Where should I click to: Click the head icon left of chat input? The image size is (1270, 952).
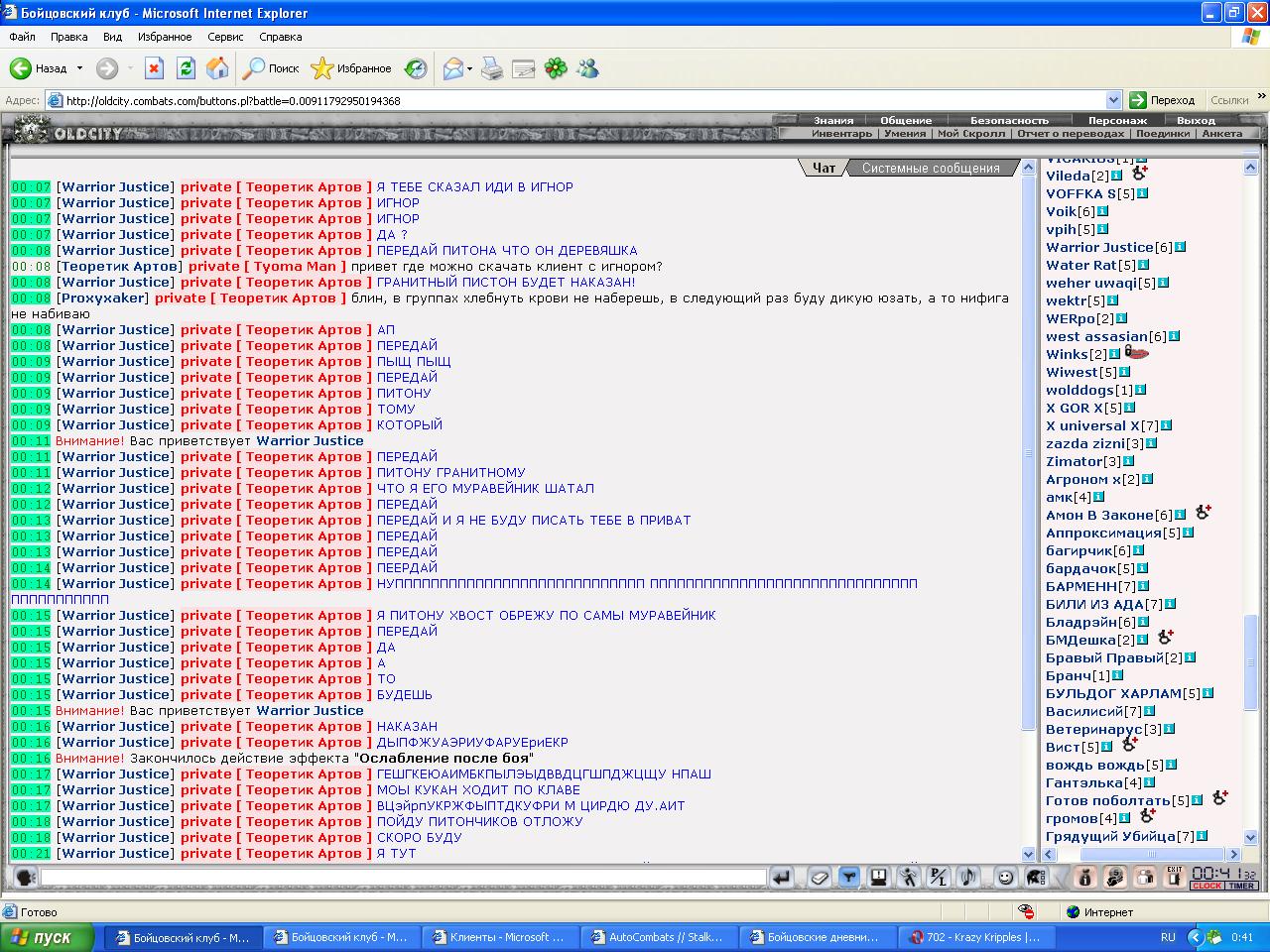tap(25, 877)
